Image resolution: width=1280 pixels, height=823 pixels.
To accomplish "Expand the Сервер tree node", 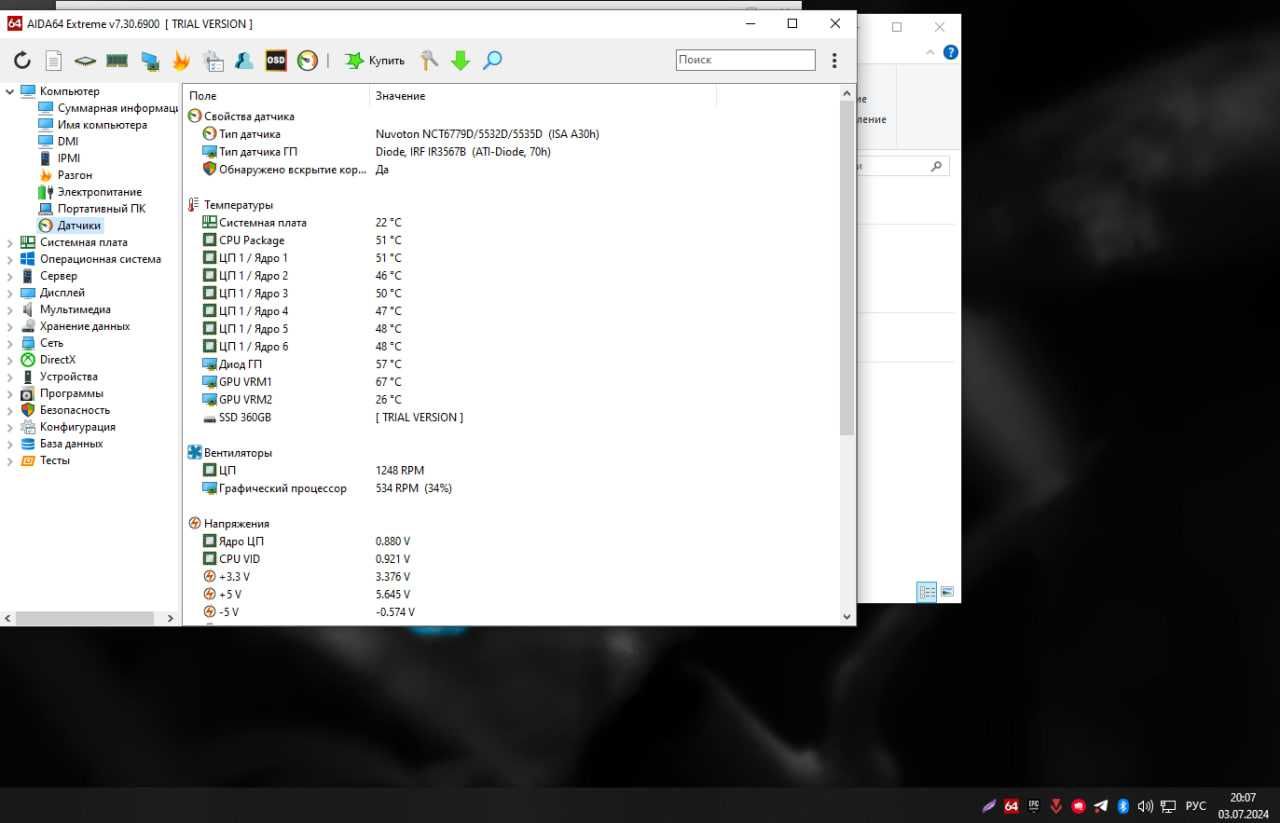I will tap(10, 276).
